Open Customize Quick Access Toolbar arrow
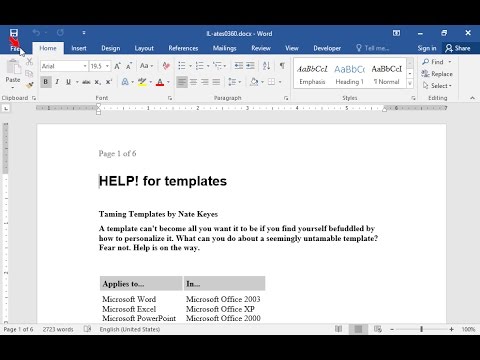Screen dimensions: 480x360 [x=84, y=33]
